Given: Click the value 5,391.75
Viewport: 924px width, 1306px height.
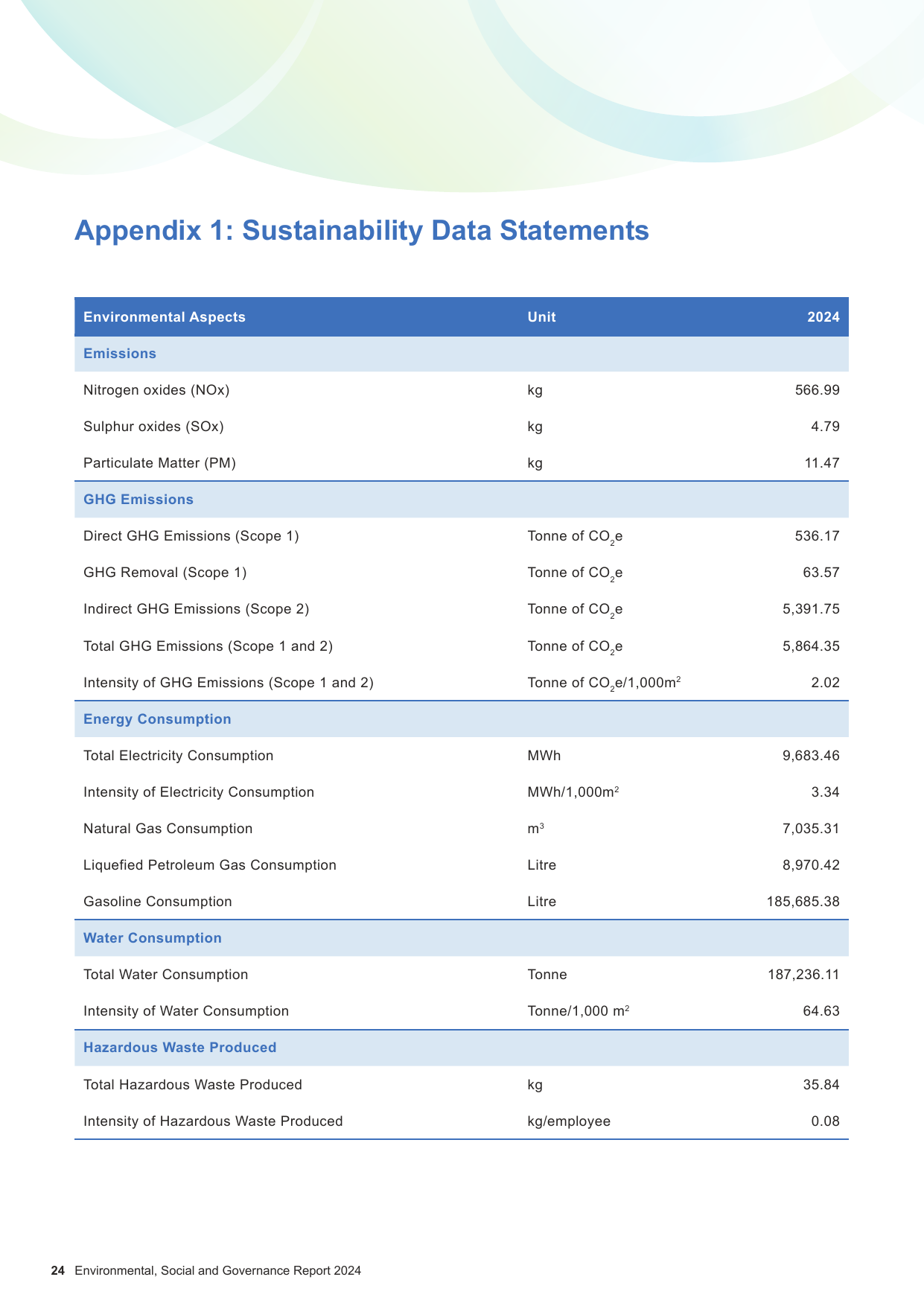Looking at the screenshot, I should click(x=811, y=609).
